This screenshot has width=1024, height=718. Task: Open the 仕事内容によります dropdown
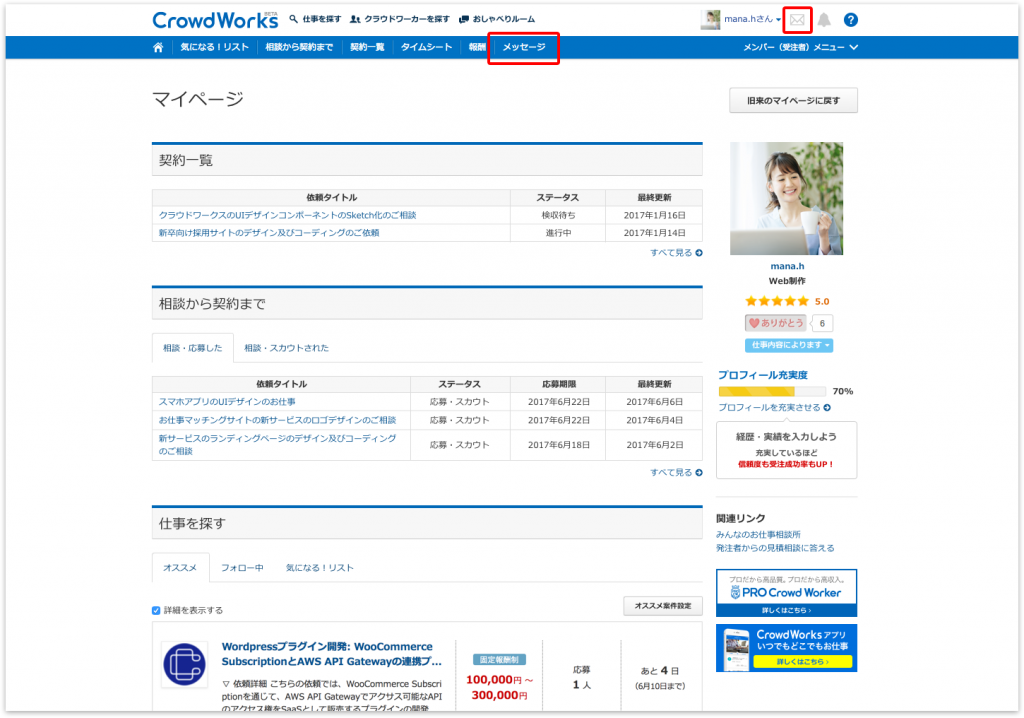click(x=788, y=345)
